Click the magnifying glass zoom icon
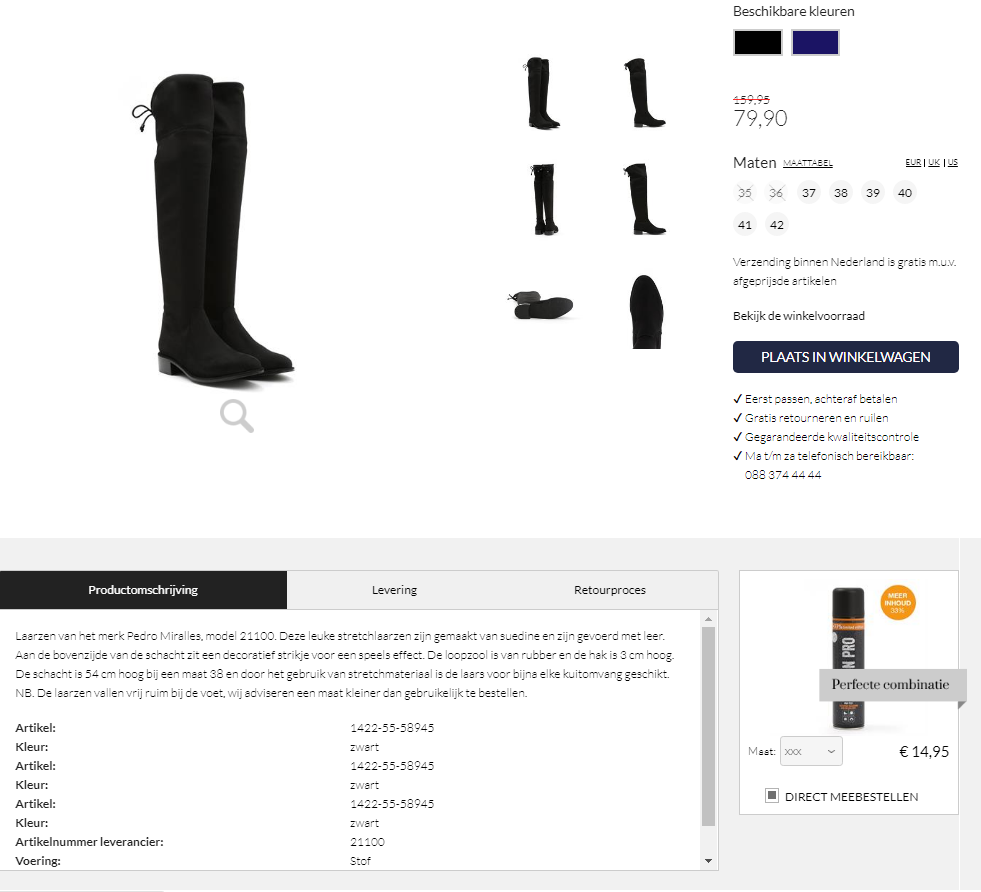The image size is (981, 892). [x=237, y=416]
